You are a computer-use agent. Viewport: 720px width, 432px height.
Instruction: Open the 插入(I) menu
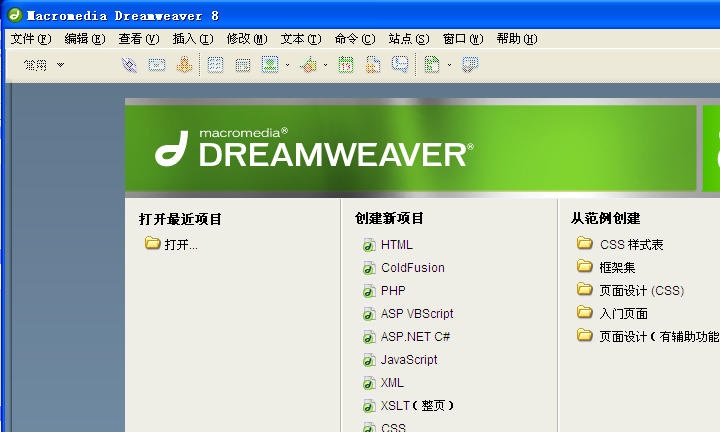pos(193,39)
